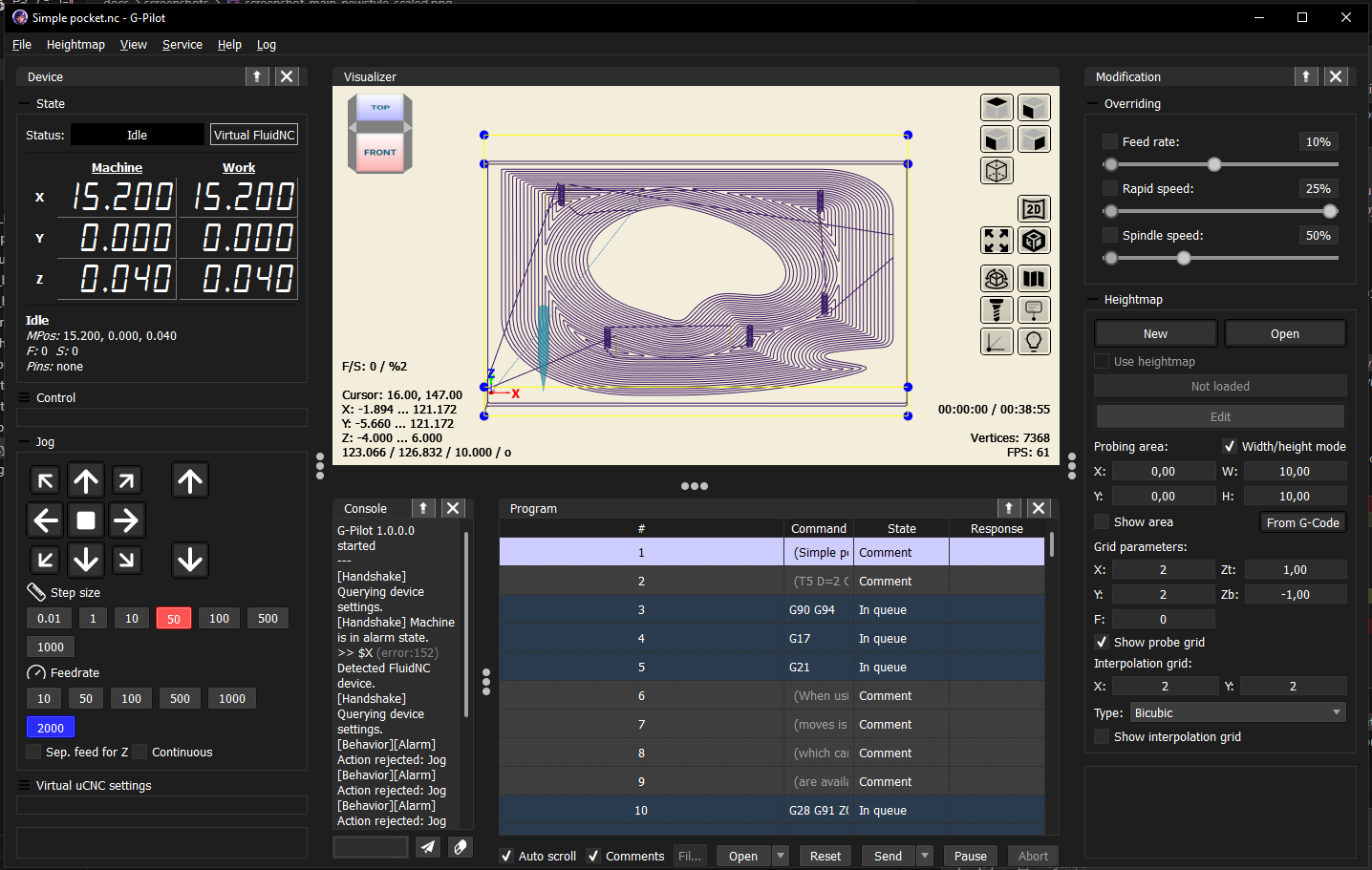Enable the Use heightmap checkbox
Image resolution: width=1372 pixels, height=870 pixels.
[1100, 361]
